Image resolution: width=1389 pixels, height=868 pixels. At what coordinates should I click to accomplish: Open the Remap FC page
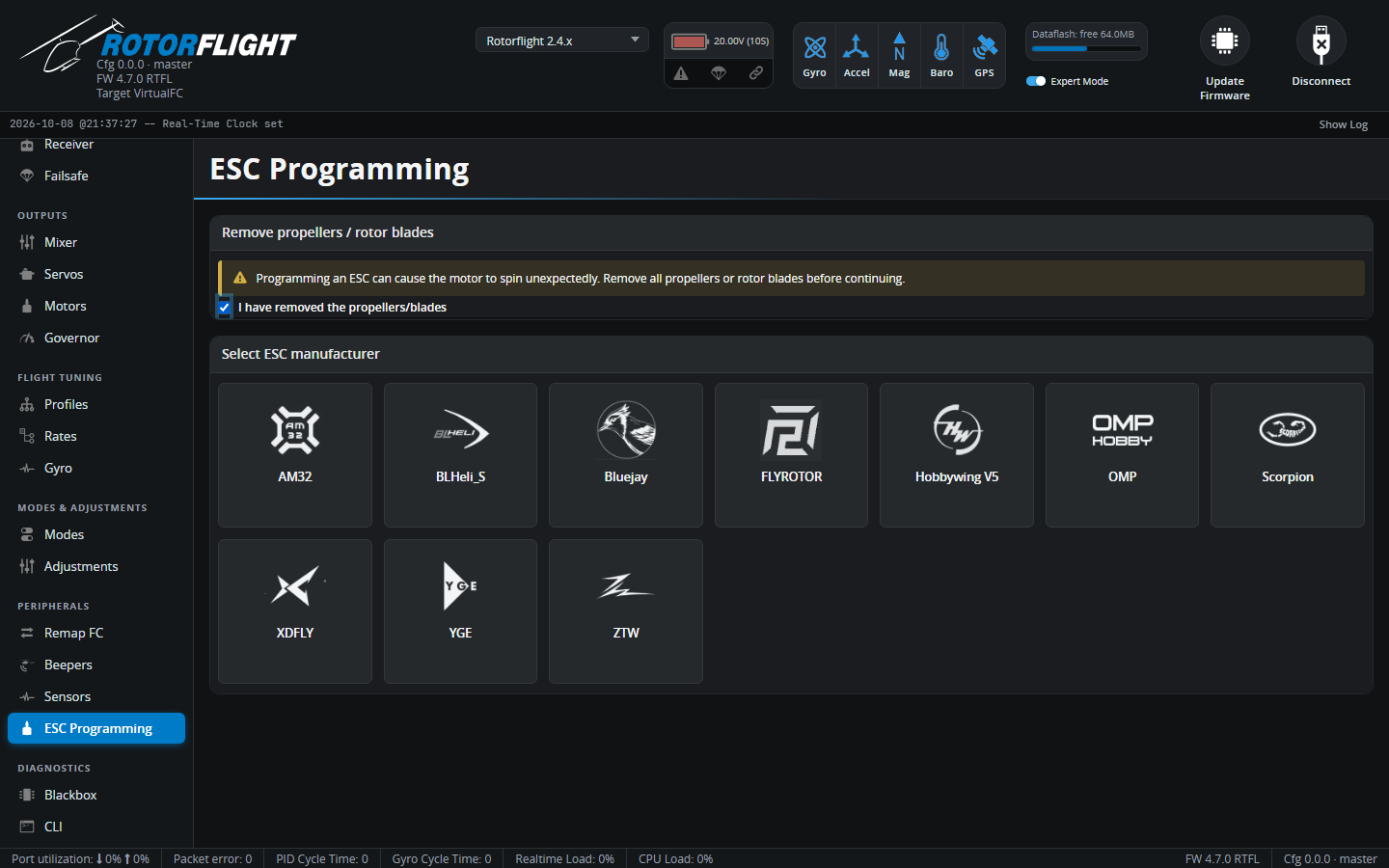pyautogui.click(x=96, y=633)
